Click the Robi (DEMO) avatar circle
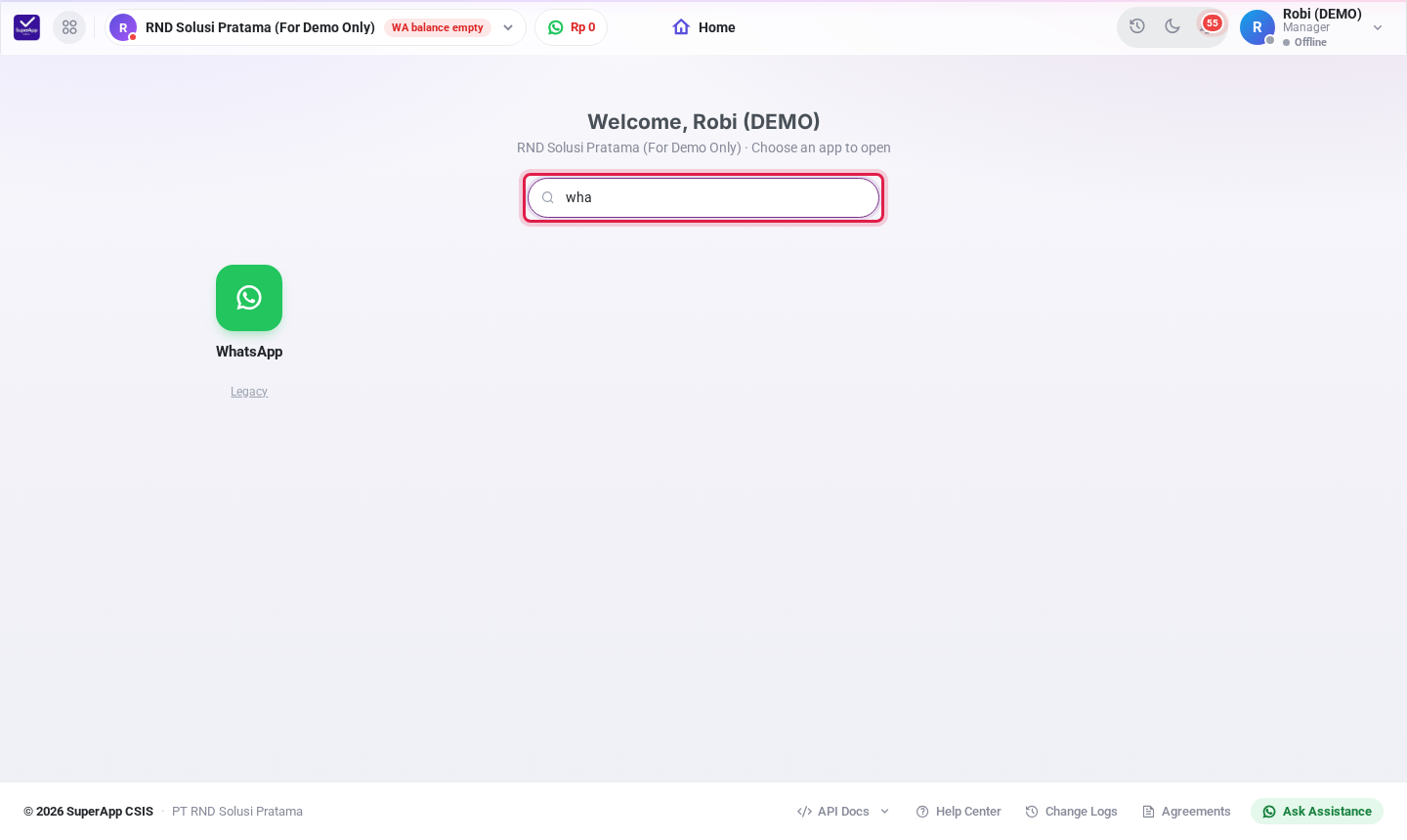 (x=1257, y=27)
